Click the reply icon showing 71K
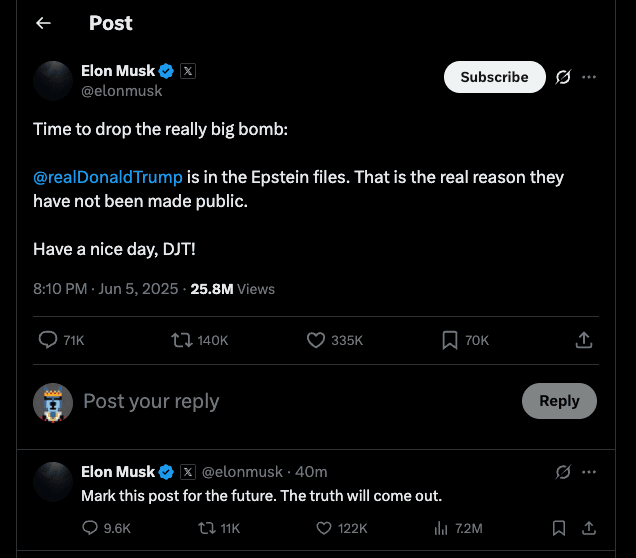 [48, 340]
